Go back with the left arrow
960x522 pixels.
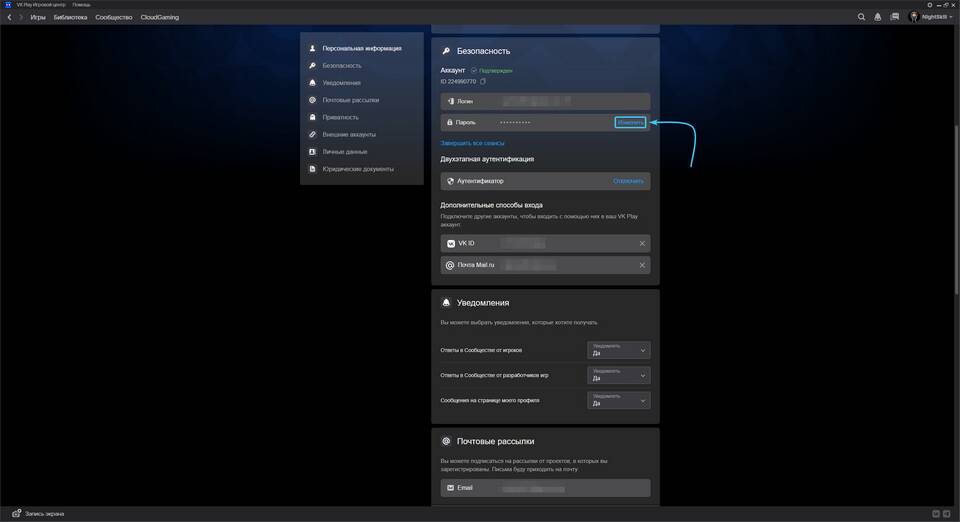click(x=9, y=17)
